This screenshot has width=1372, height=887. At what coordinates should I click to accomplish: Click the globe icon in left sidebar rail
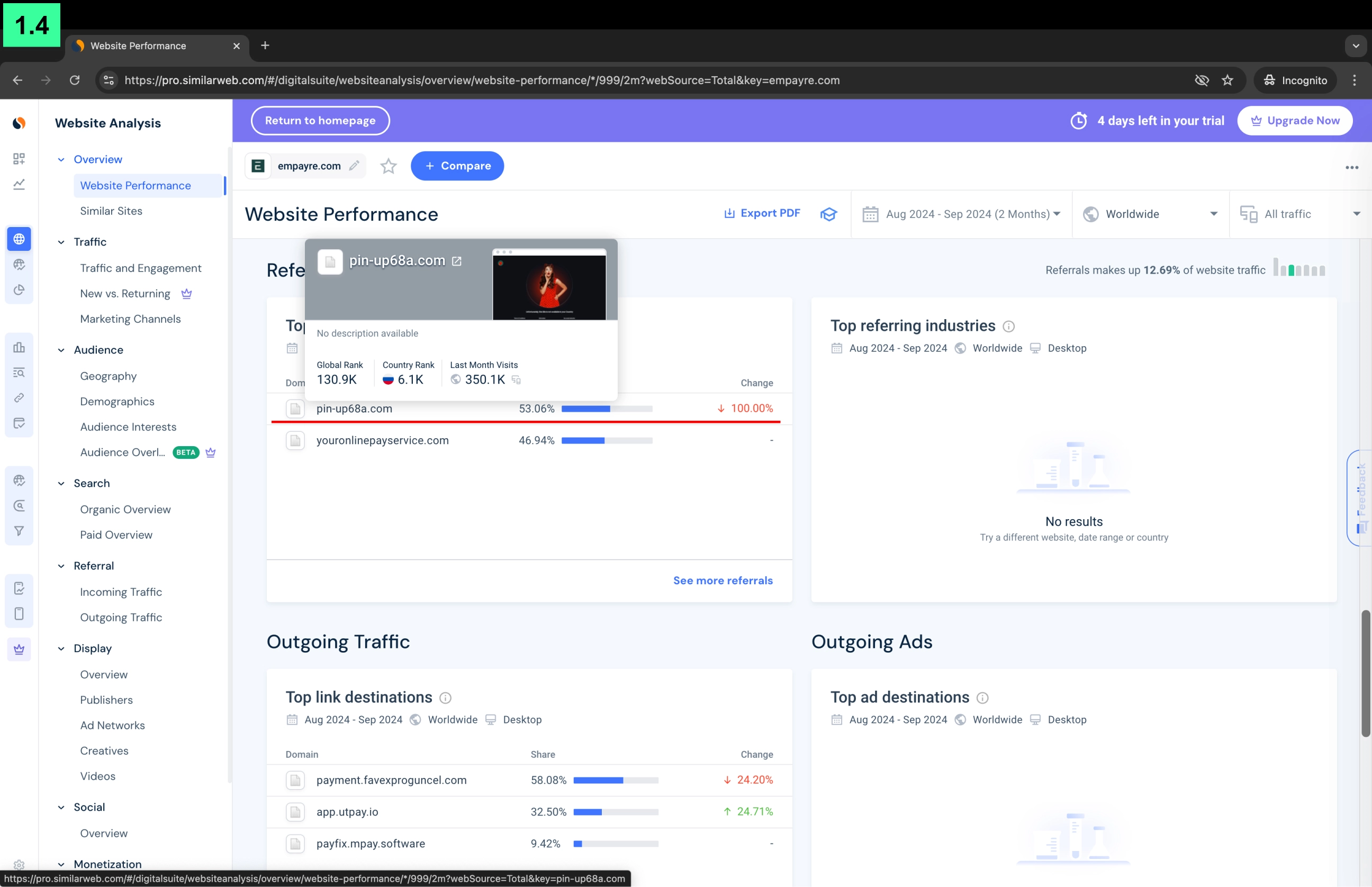19,239
